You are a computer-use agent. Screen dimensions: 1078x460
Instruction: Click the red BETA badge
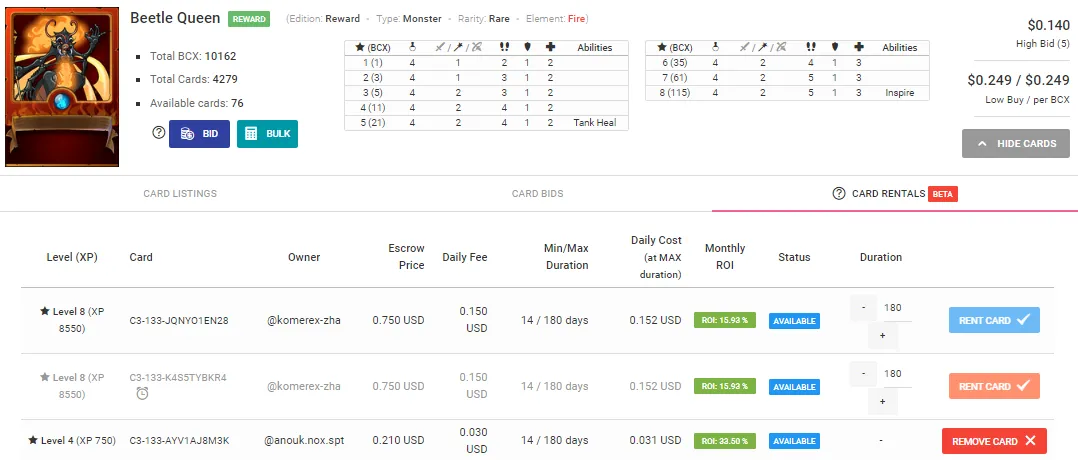pos(943,195)
